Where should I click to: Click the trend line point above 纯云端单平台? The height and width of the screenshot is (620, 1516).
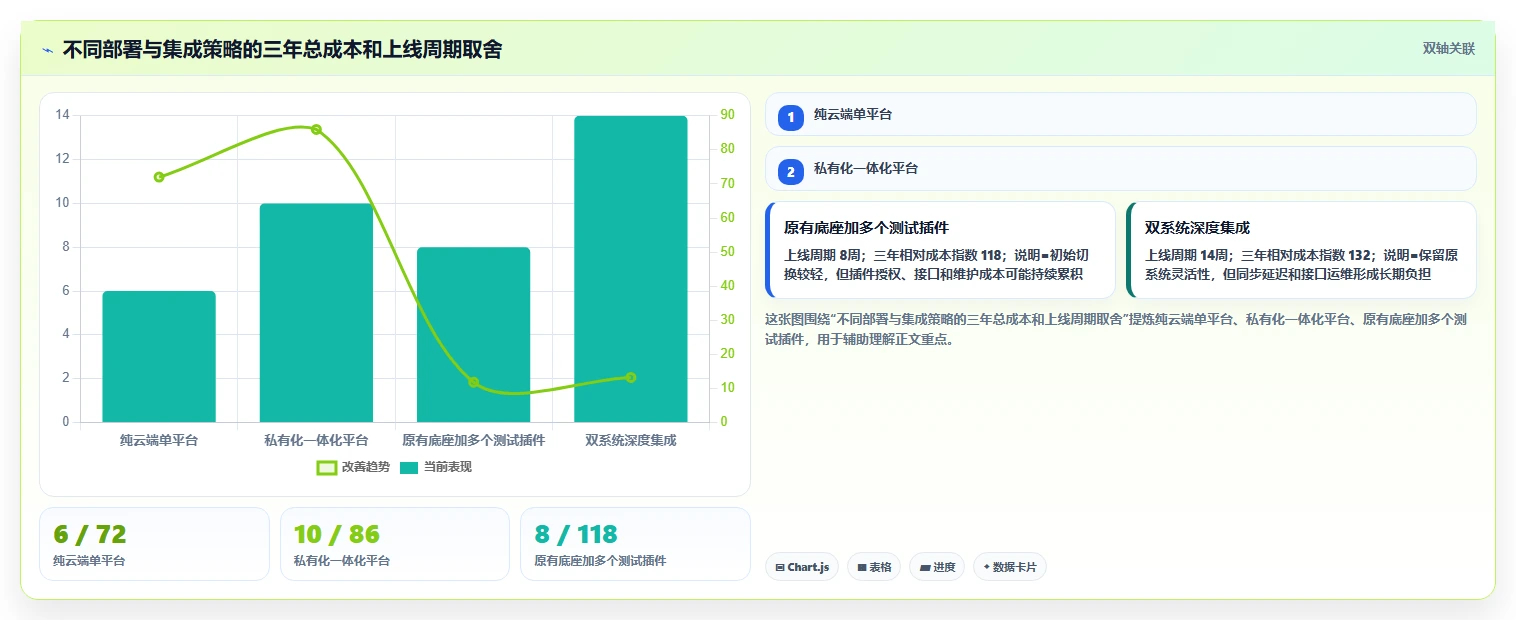pyautogui.click(x=159, y=177)
